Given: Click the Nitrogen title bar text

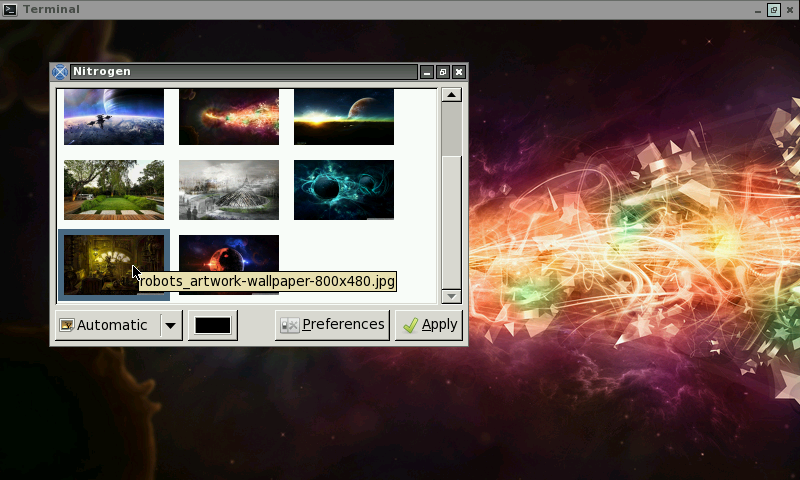Looking at the screenshot, I should (102, 71).
